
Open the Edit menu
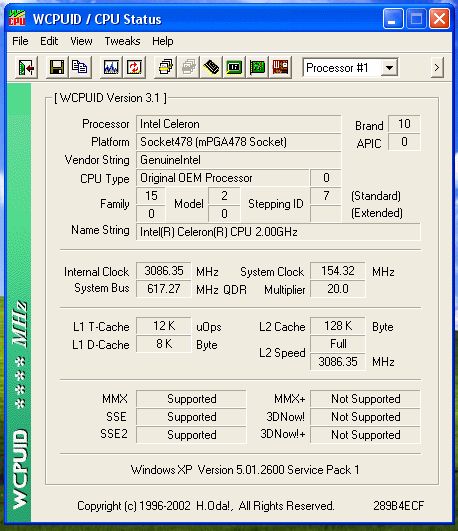pyautogui.click(x=49, y=41)
